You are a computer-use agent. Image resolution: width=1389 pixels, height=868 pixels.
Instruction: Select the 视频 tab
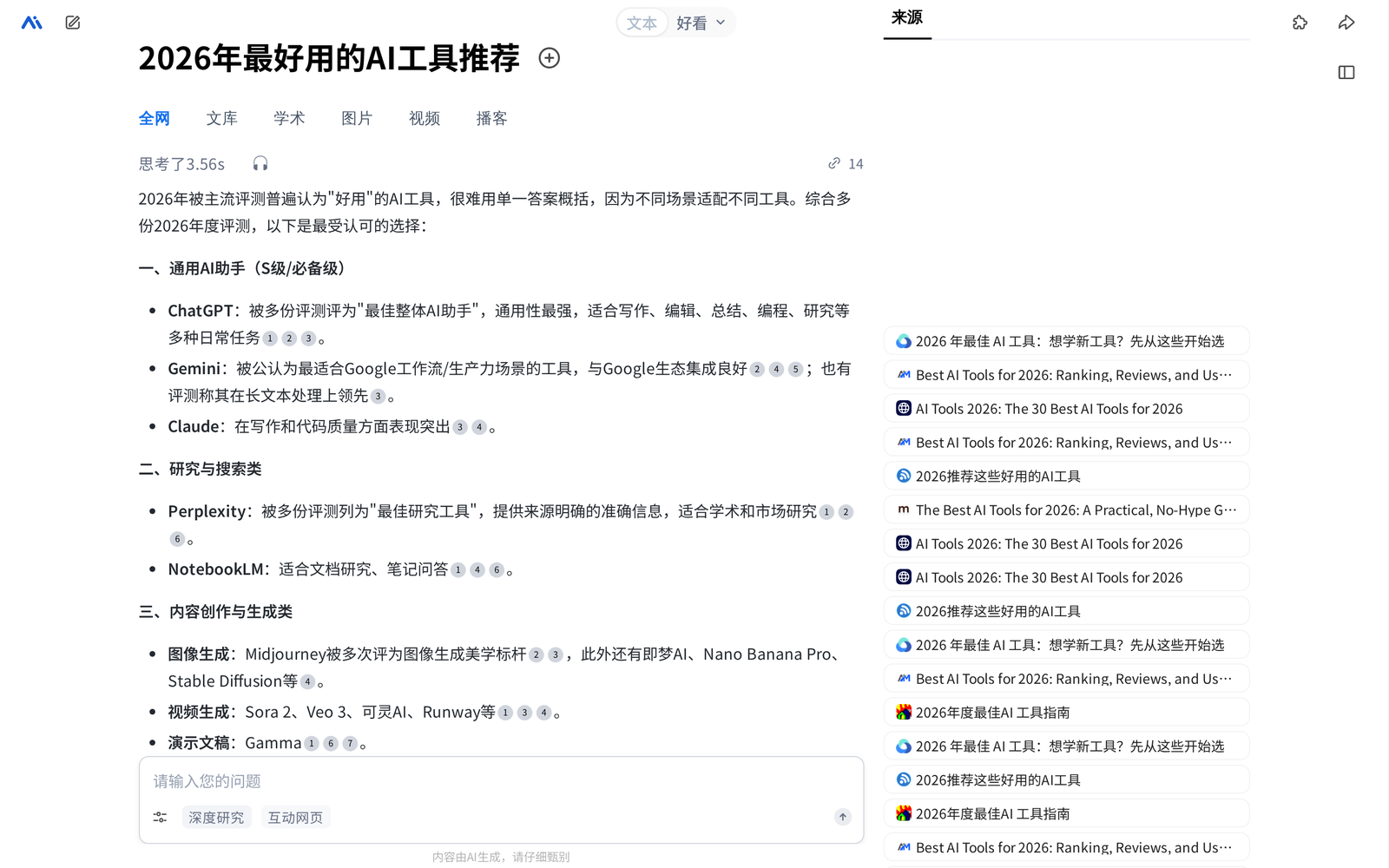point(425,119)
